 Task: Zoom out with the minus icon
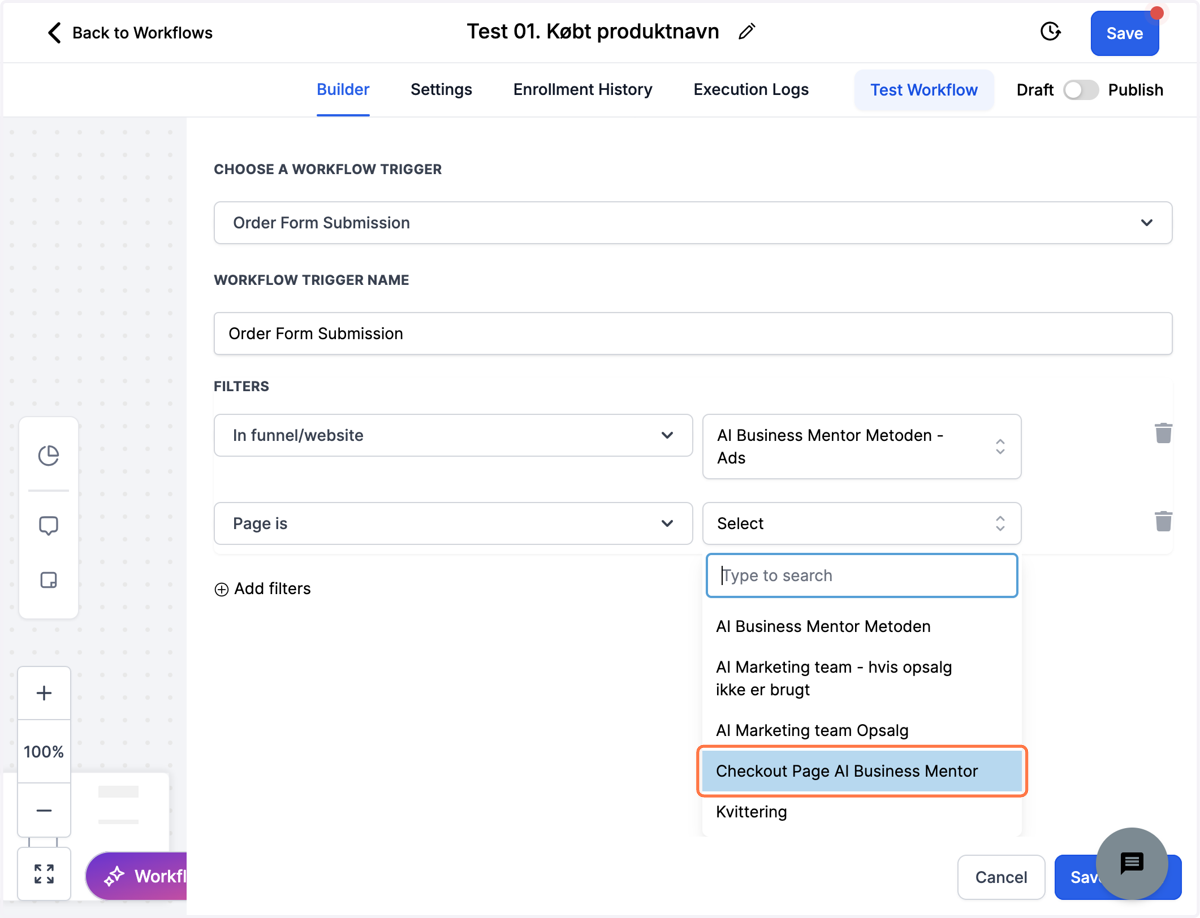(44, 810)
